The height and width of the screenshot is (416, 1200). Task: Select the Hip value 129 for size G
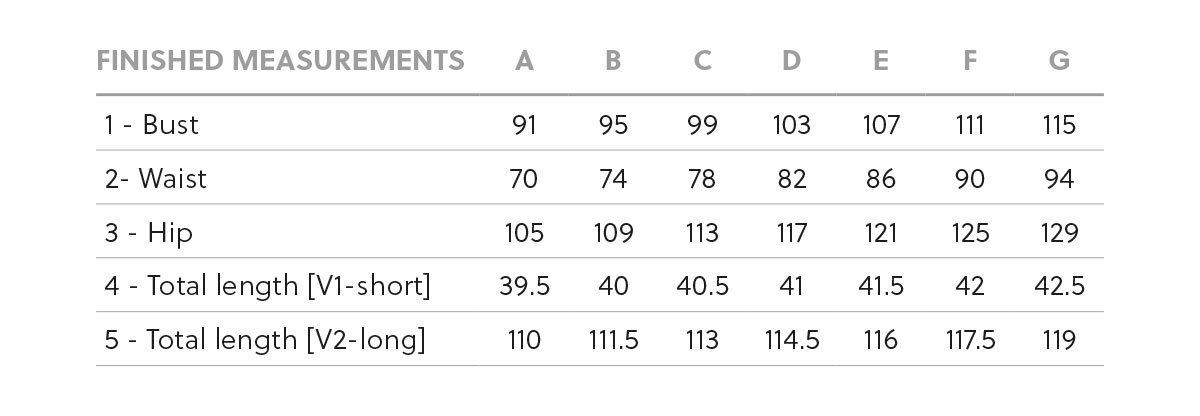[1059, 233]
